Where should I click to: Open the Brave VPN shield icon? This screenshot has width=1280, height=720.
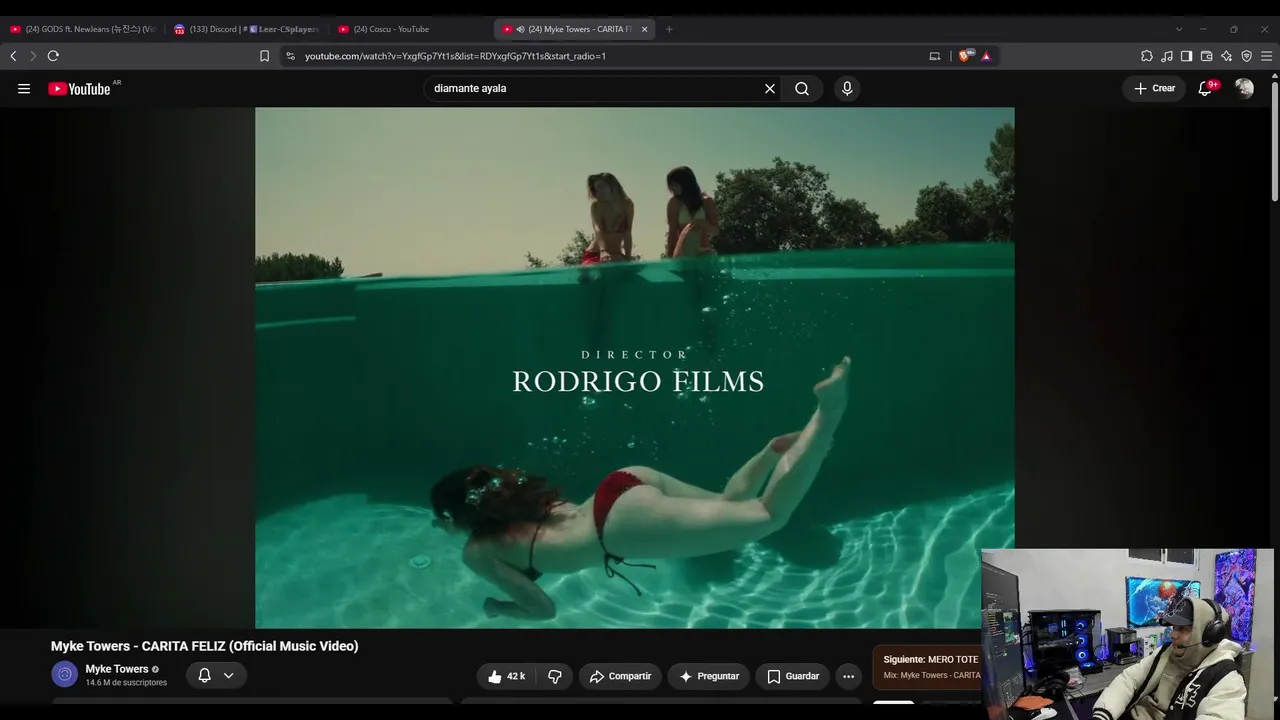pyautogui.click(x=1246, y=56)
